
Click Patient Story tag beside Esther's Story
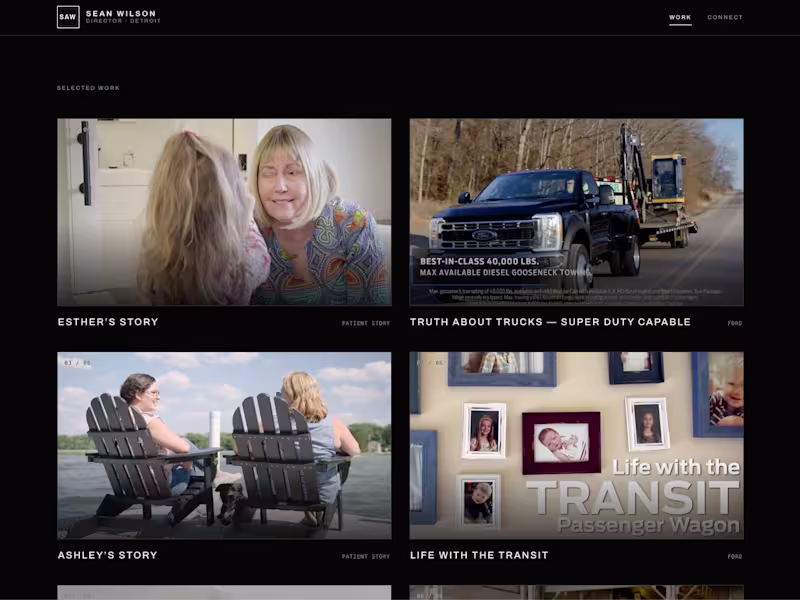pos(366,323)
